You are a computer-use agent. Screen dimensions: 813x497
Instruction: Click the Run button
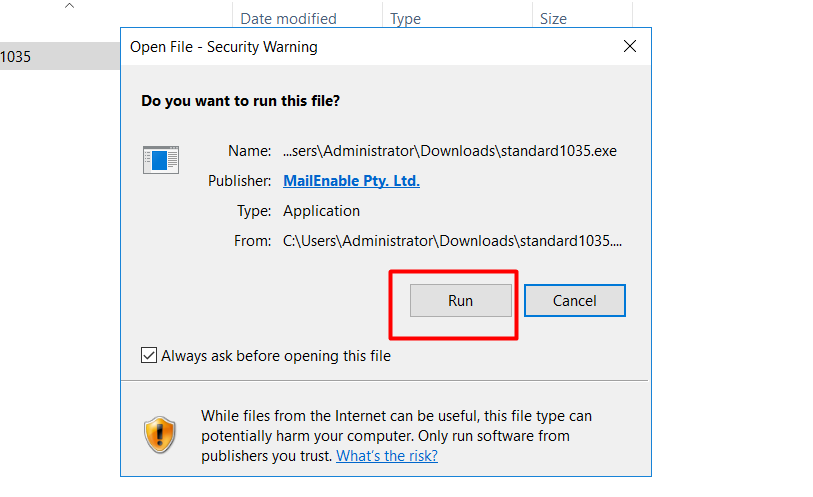point(460,301)
